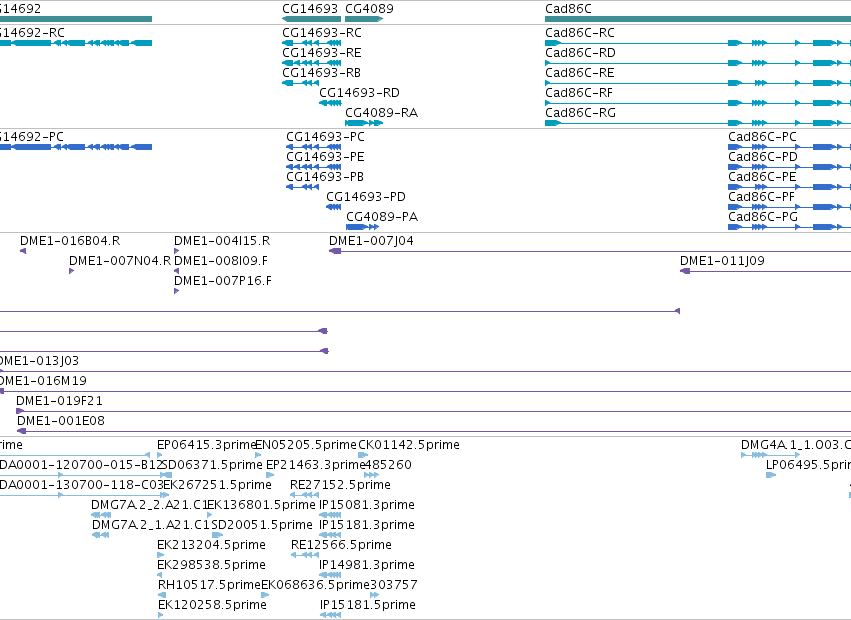
Task: Click the DME1-008I09.F clone label
Action: 221,261
